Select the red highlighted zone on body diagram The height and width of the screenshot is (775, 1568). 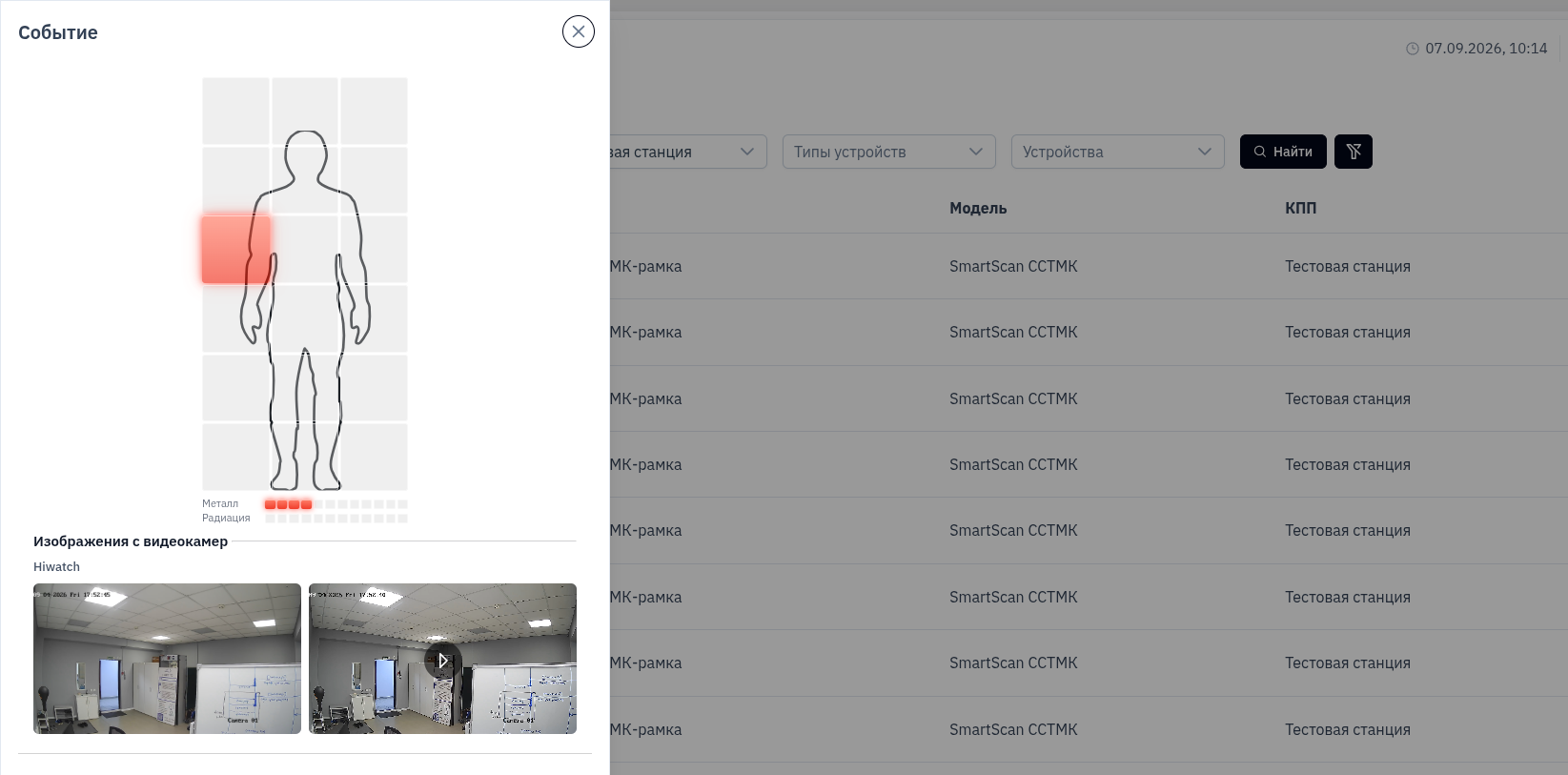tap(236, 250)
